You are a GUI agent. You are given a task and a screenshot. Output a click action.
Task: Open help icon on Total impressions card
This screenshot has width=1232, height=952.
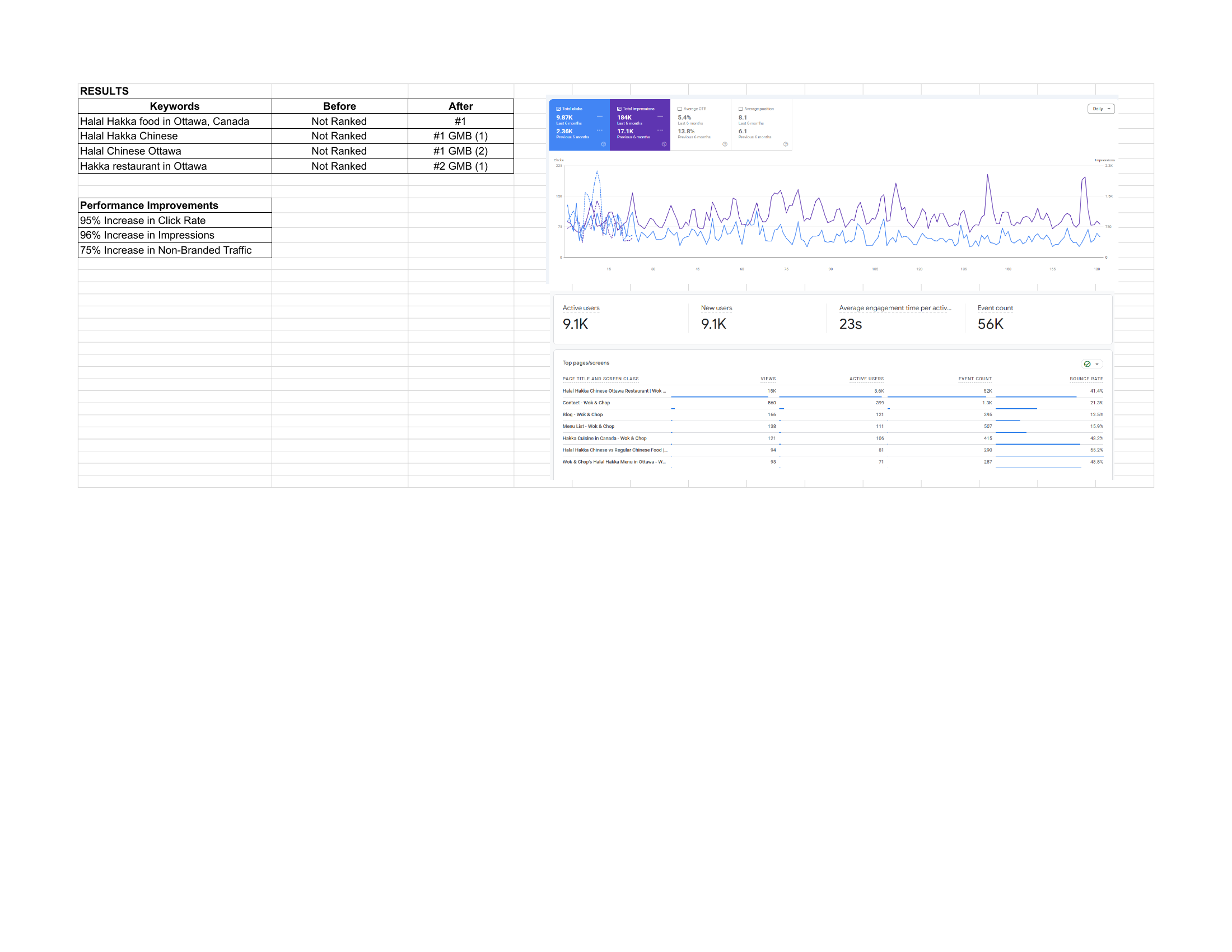tap(664, 144)
